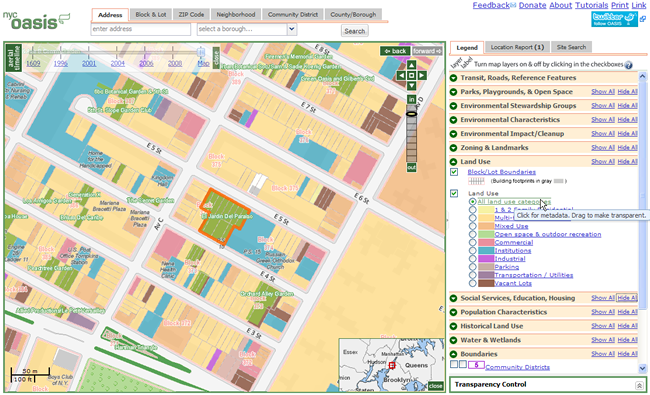Expand Historical Land Use section

454,326
